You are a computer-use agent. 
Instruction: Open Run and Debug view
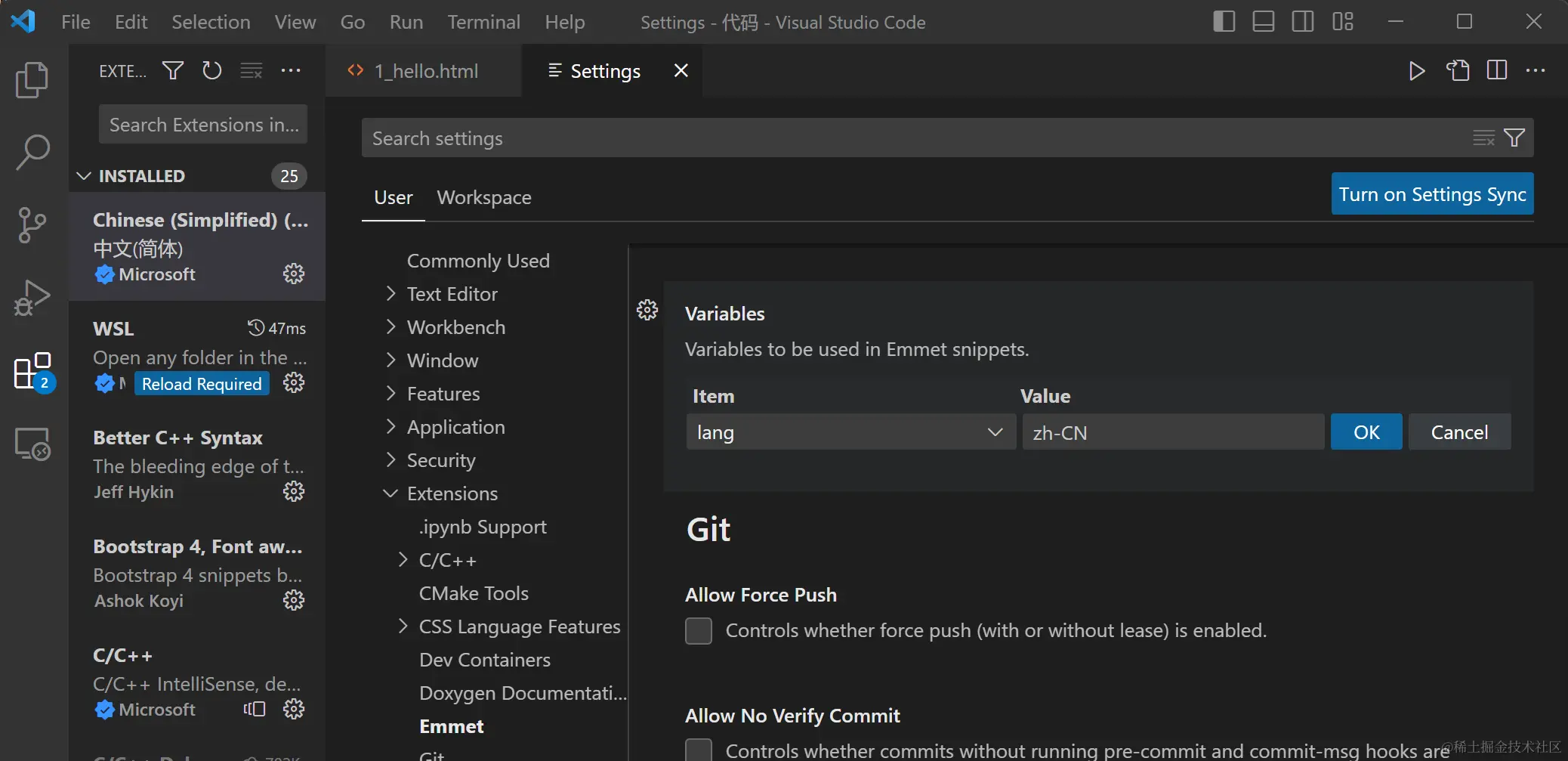(x=32, y=298)
